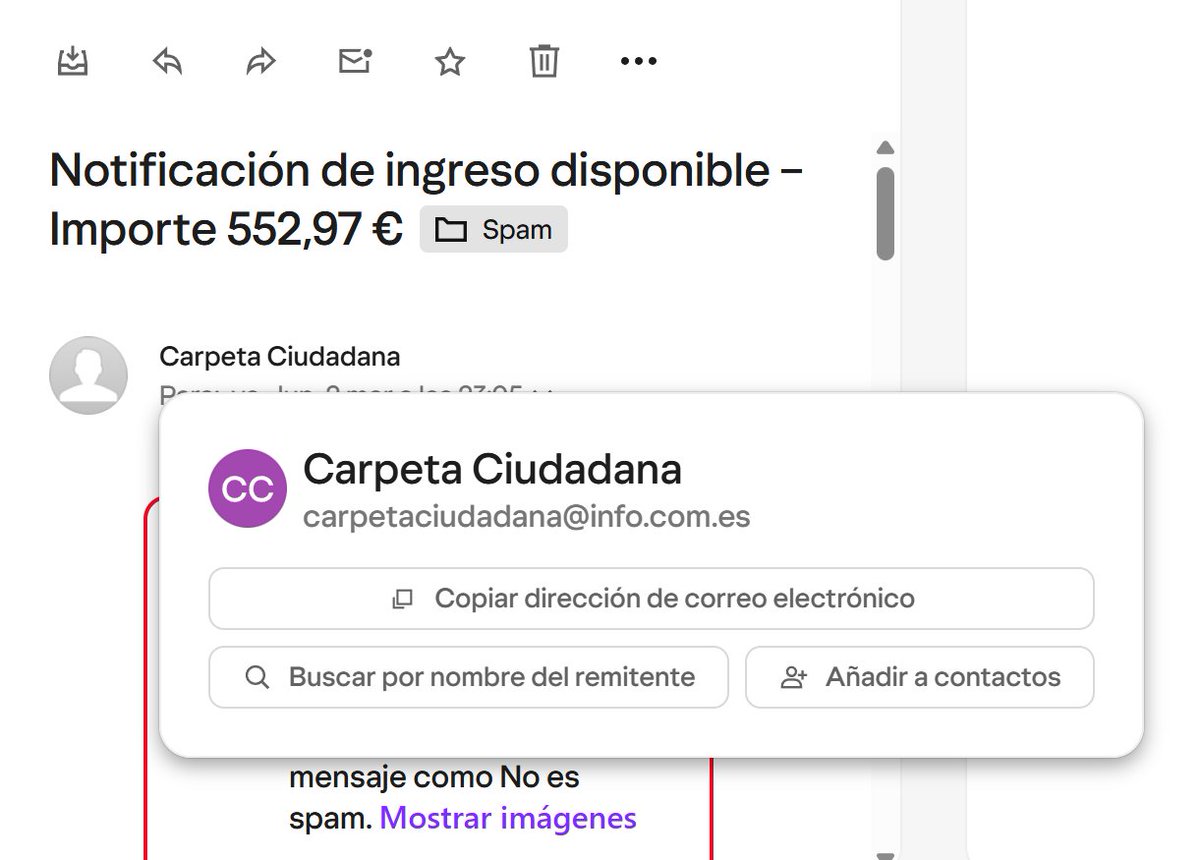Viewport: 1200px width, 860px height.
Task: Click the Carpeta Ciudadana sender name in the header
Action: coord(280,356)
